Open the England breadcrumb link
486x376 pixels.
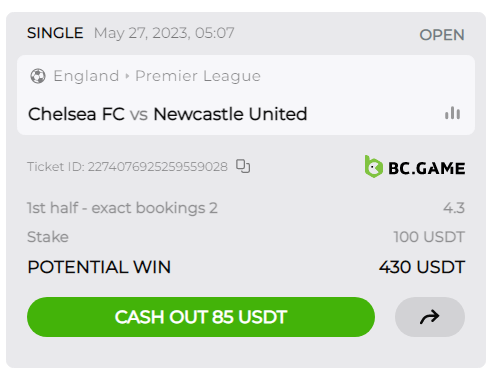[86, 76]
